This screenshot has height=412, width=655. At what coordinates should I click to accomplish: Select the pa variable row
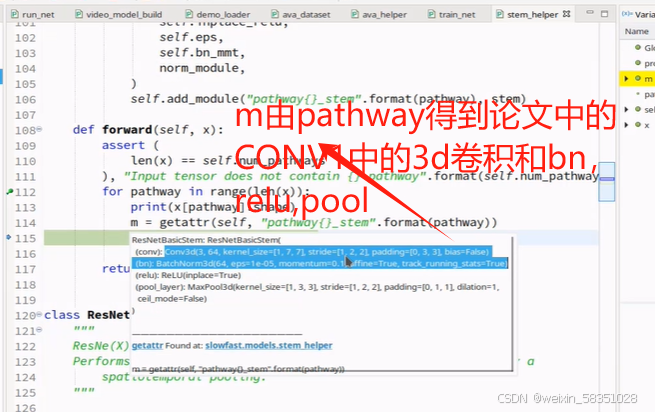click(x=645, y=94)
